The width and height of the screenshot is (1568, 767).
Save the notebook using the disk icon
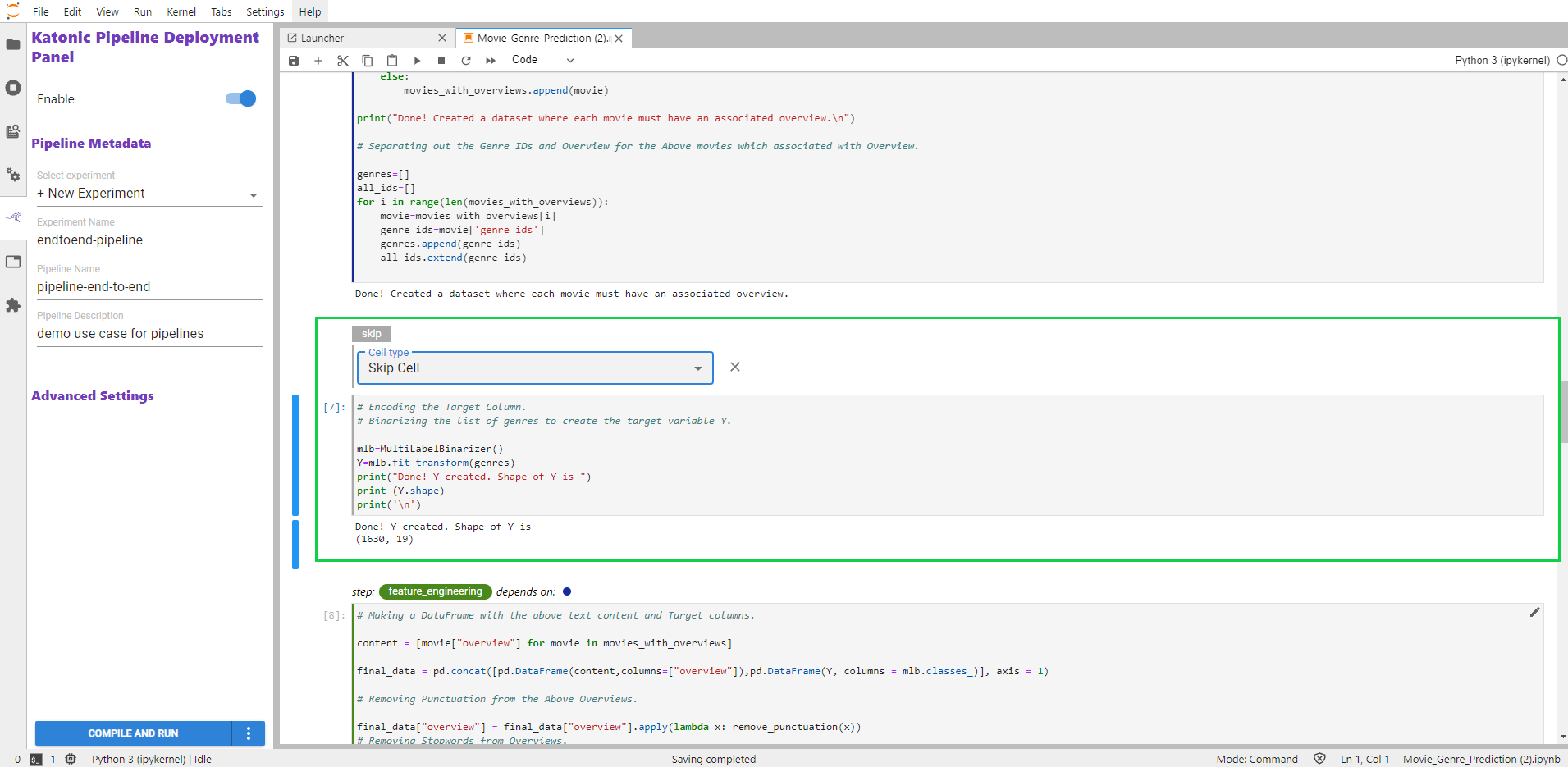pos(294,61)
